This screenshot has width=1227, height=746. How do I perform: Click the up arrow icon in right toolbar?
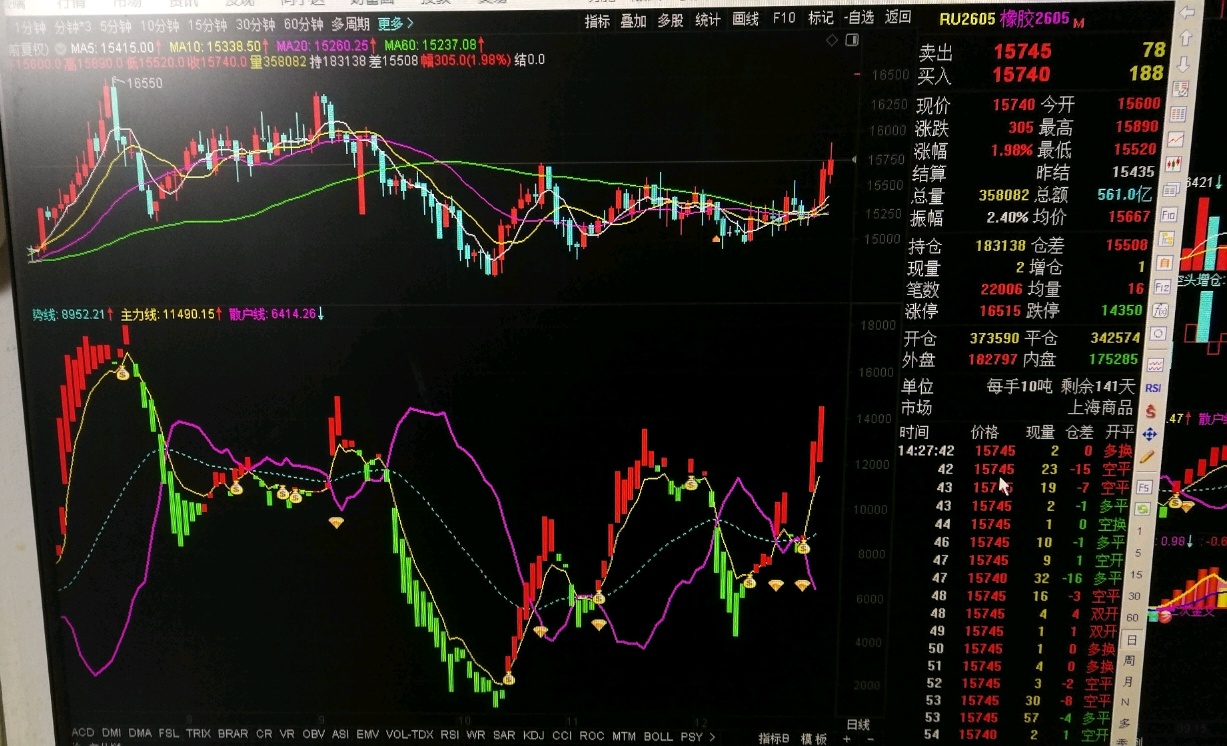click(x=1186, y=38)
